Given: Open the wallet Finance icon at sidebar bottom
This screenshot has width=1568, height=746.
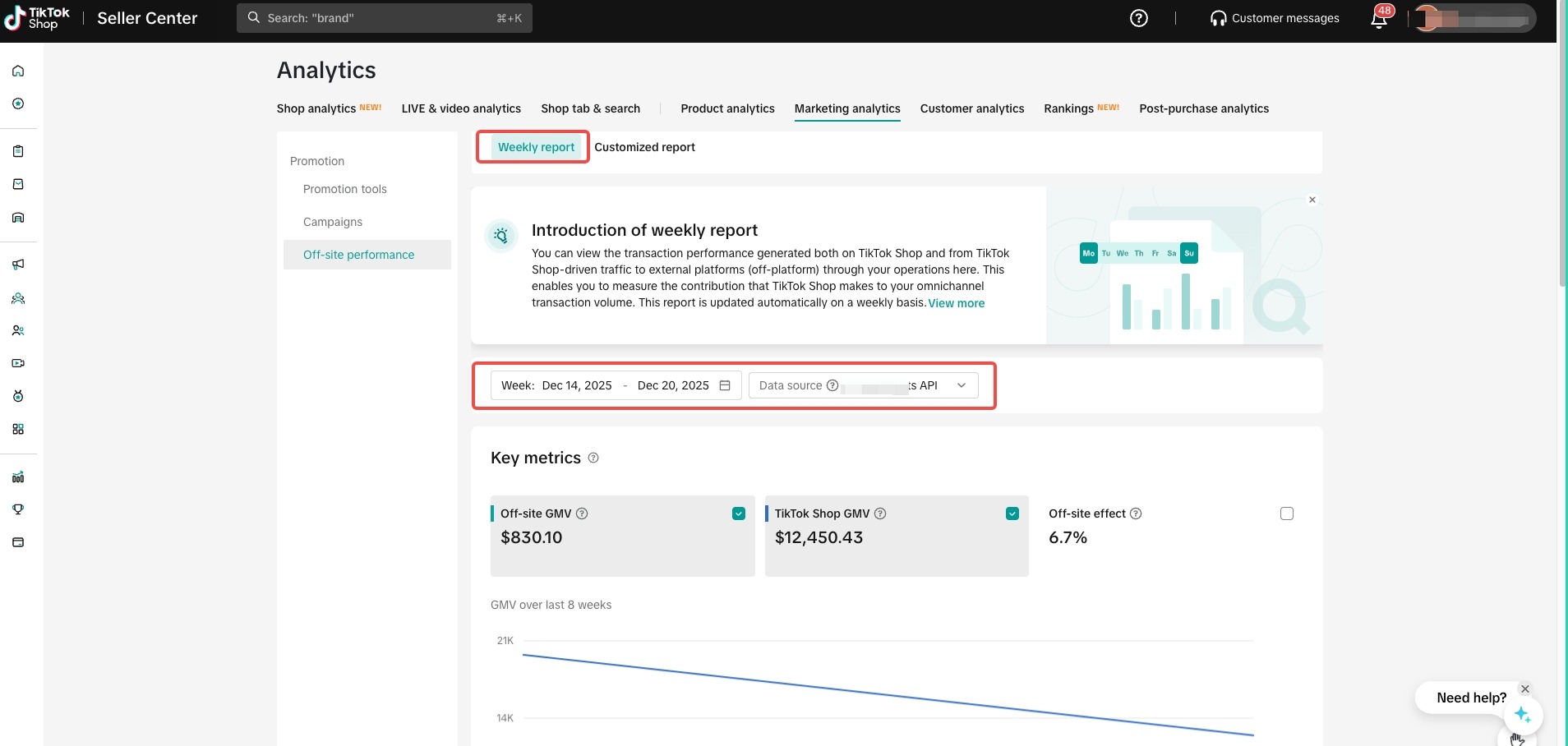Looking at the screenshot, I should point(17,541).
